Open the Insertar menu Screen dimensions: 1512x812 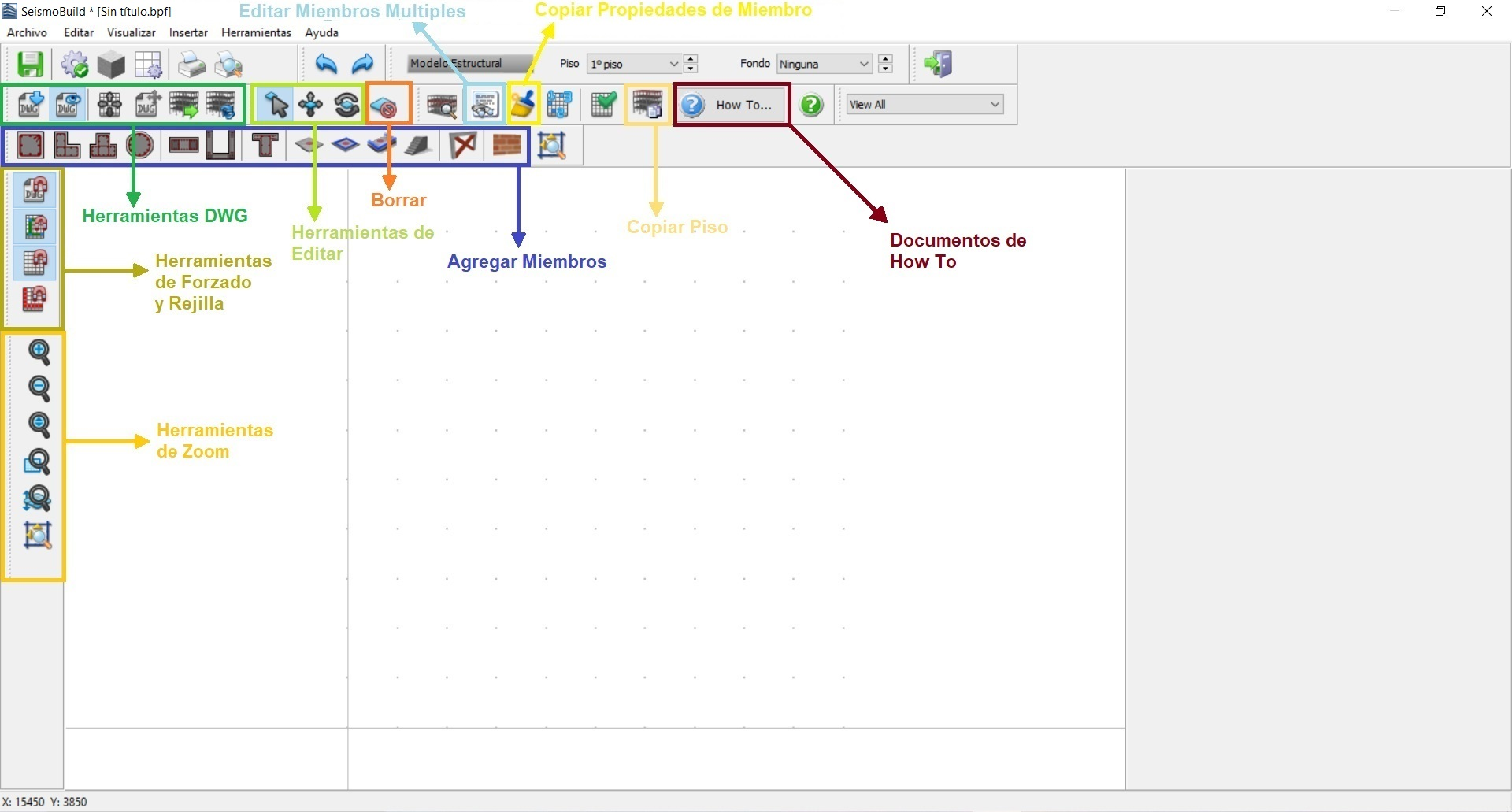pos(188,32)
